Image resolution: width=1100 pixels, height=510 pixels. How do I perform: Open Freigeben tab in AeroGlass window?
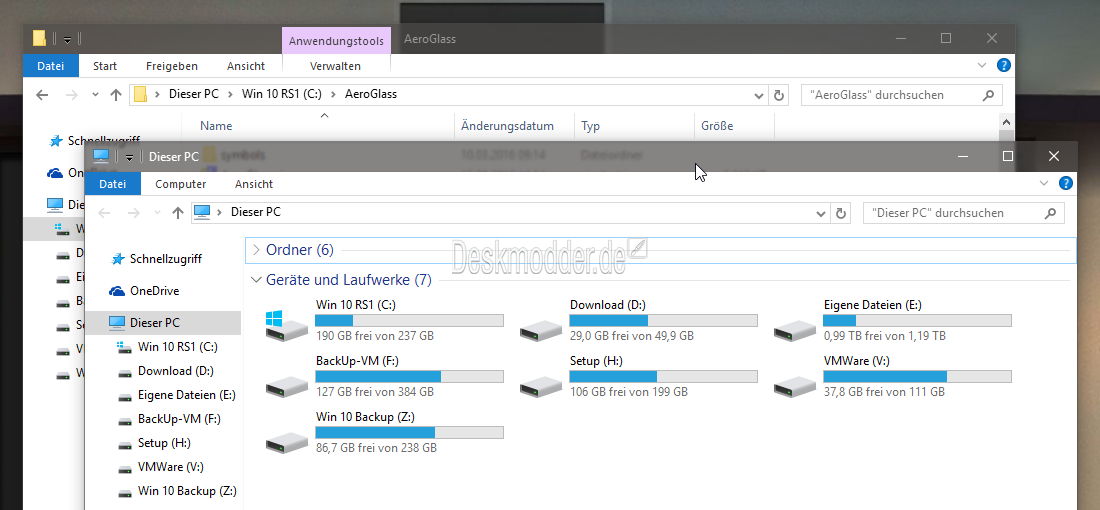point(172,66)
